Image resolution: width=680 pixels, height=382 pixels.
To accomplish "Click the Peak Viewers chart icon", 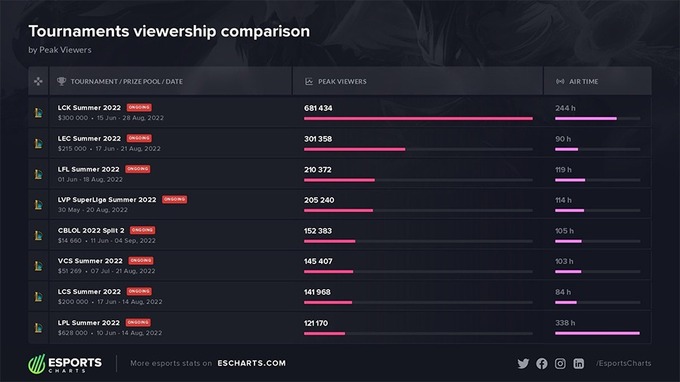I will click(x=309, y=81).
